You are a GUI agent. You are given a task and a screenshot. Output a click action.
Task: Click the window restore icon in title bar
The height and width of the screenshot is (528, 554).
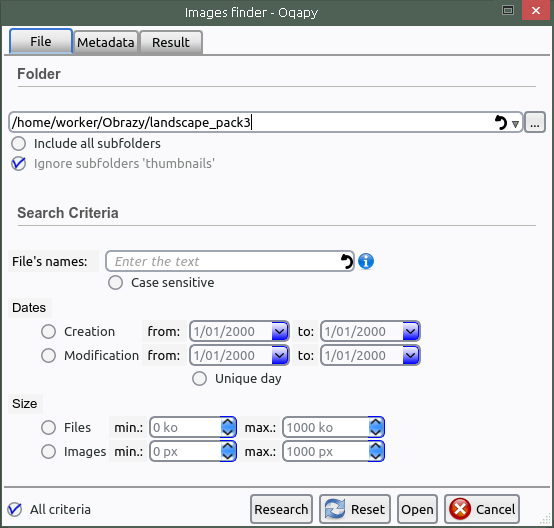pyautogui.click(x=508, y=10)
